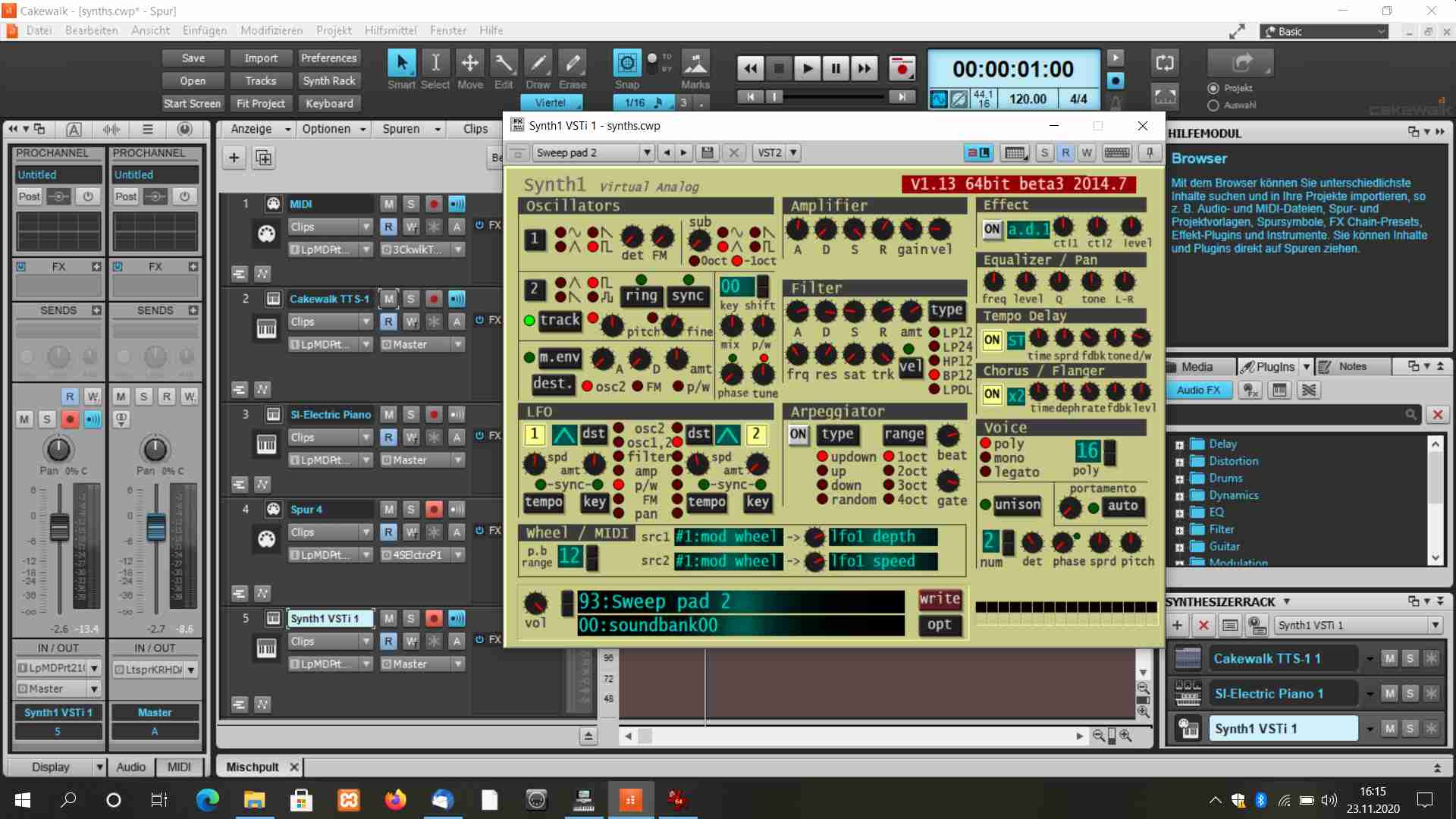Select the Projekt radio option
The image size is (1456, 819).
1213,88
